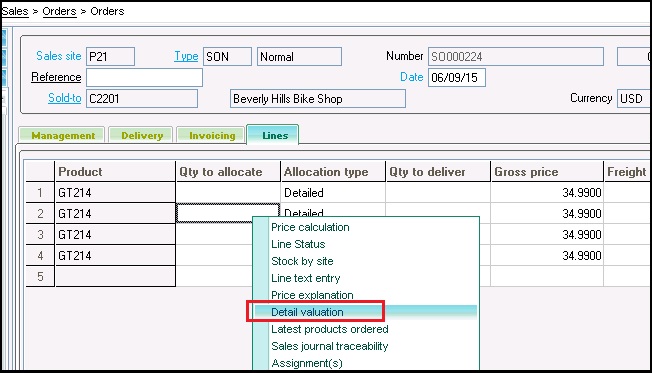Open Price explanation from the menu
The height and width of the screenshot is (373, 652).
312,295
